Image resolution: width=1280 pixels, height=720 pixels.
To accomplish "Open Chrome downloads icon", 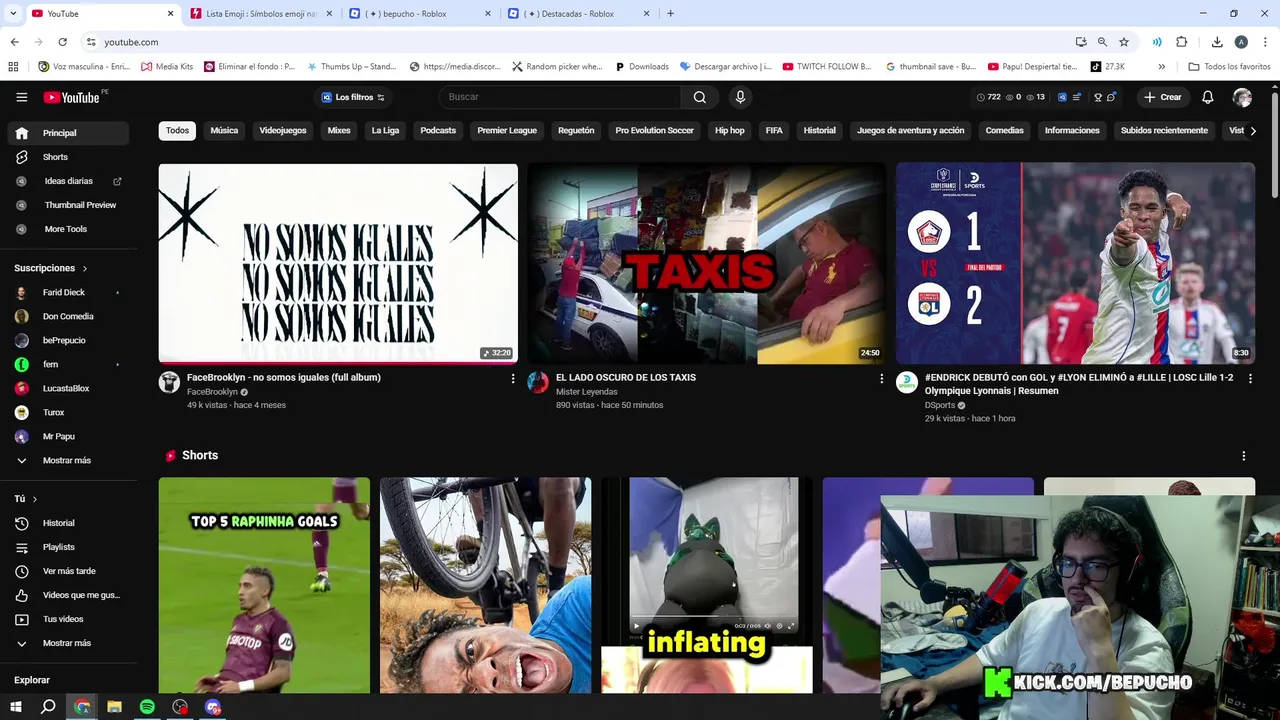I will point(1217,42).
